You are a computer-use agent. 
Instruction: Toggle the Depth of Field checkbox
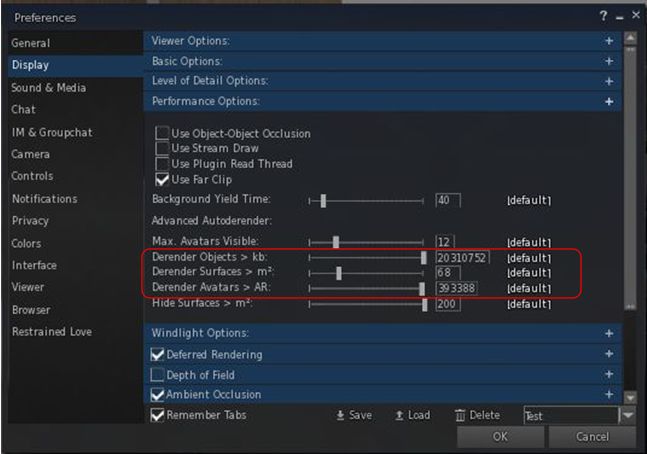pos(158,374)
